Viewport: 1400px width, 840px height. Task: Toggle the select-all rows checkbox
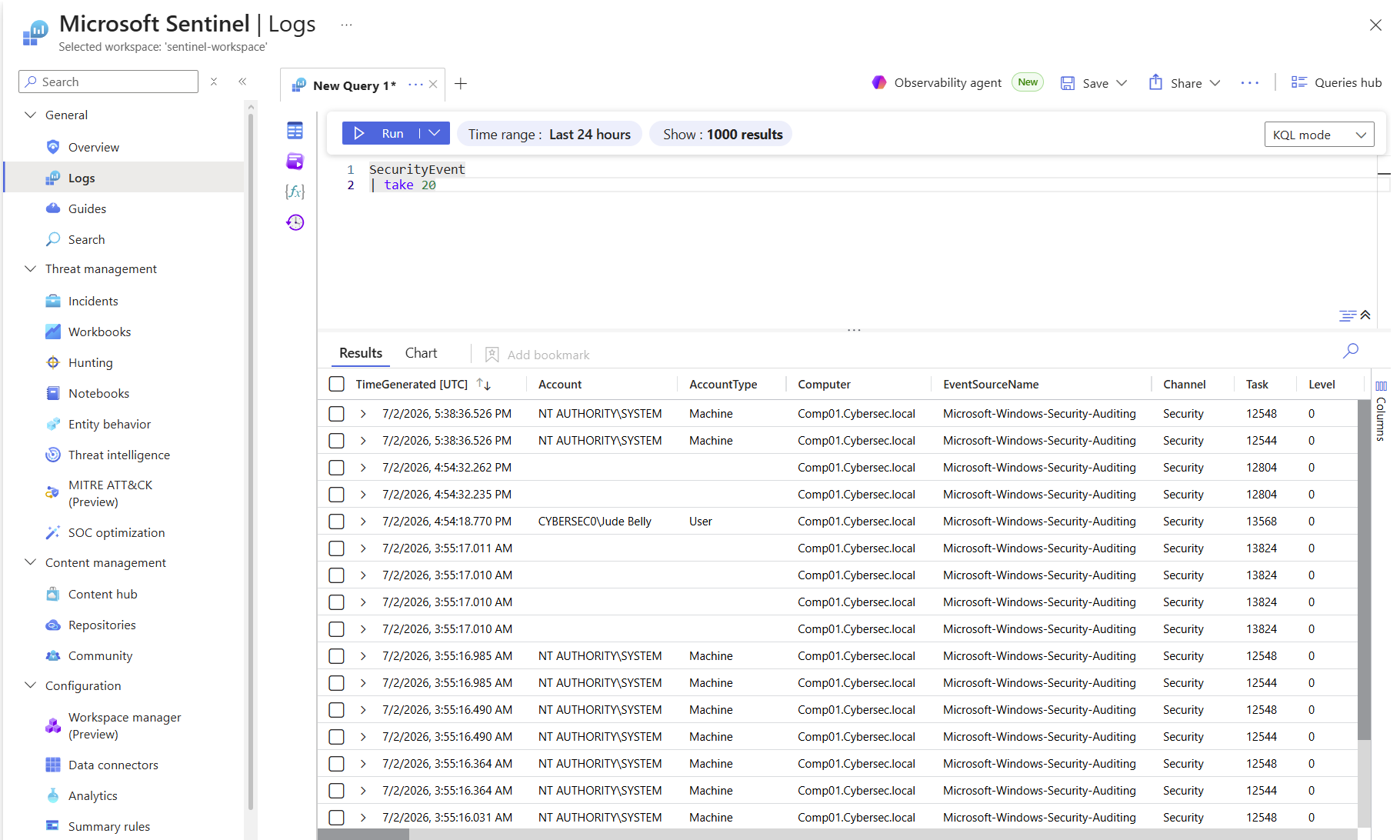tap(337, 384)
